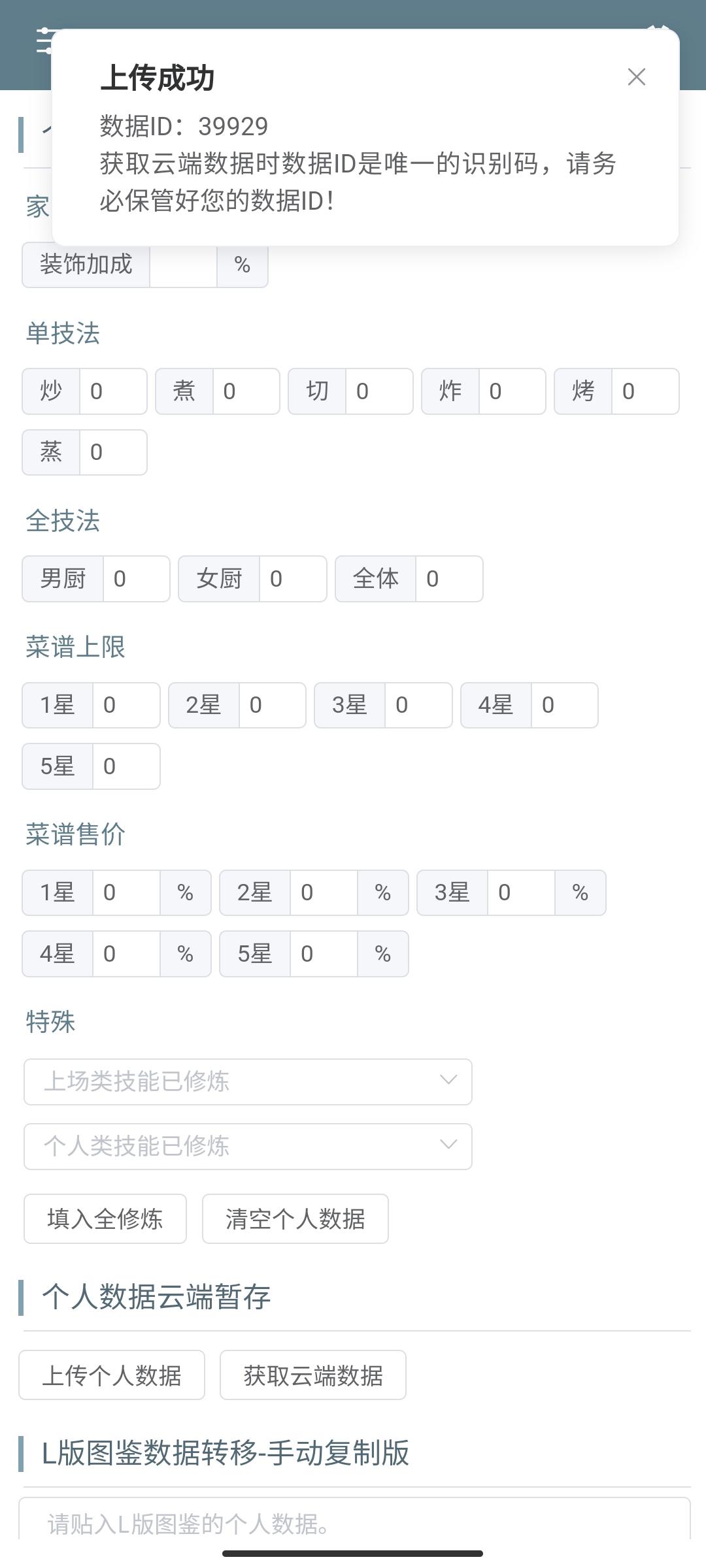Screen dimensions: 706x1568
Task: Select the 炒 skill value field
Action: (112, 391)
